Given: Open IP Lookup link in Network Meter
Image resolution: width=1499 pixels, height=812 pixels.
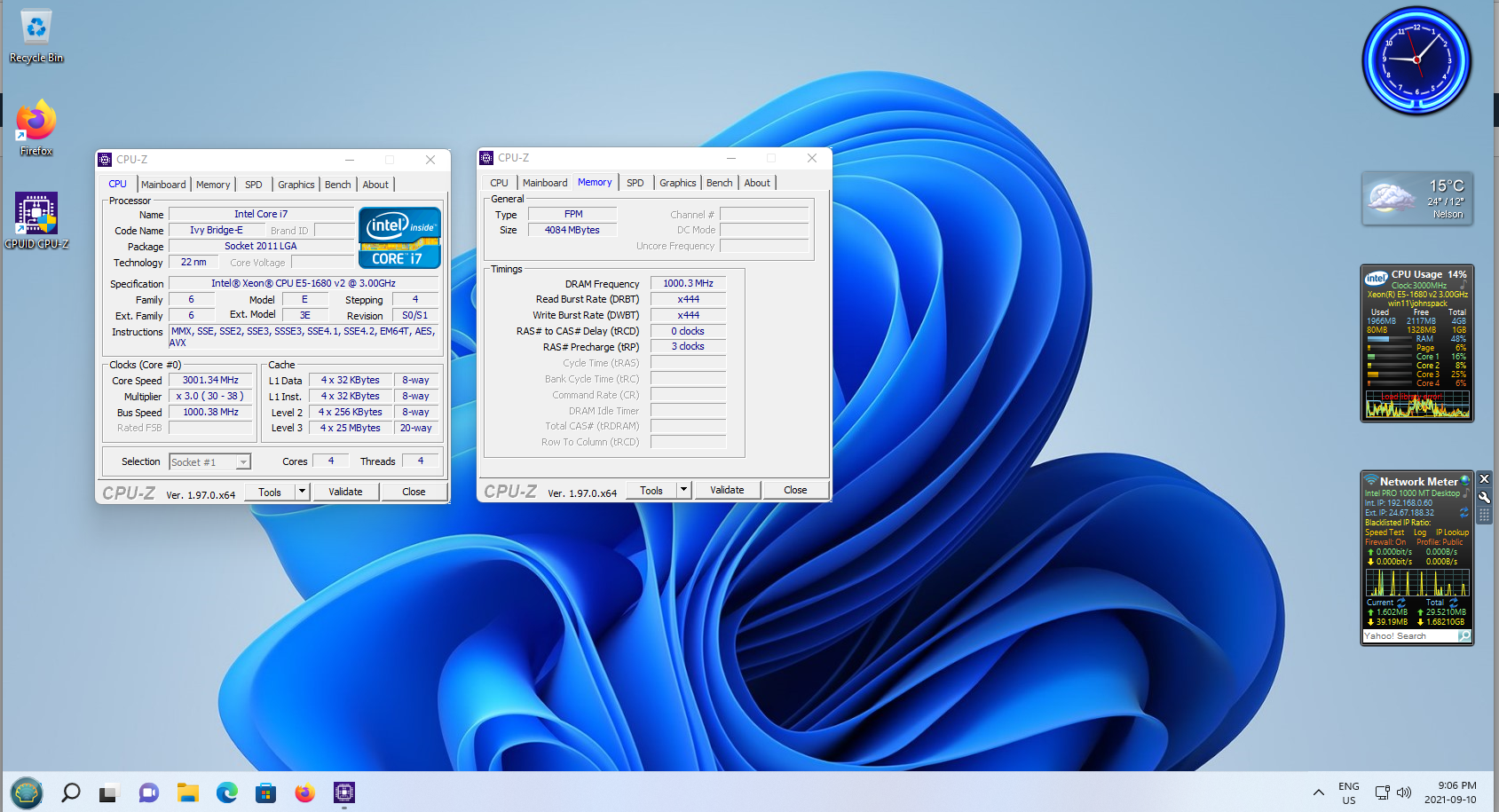Looking at the screenshot, I should (x=1453, y=532).
